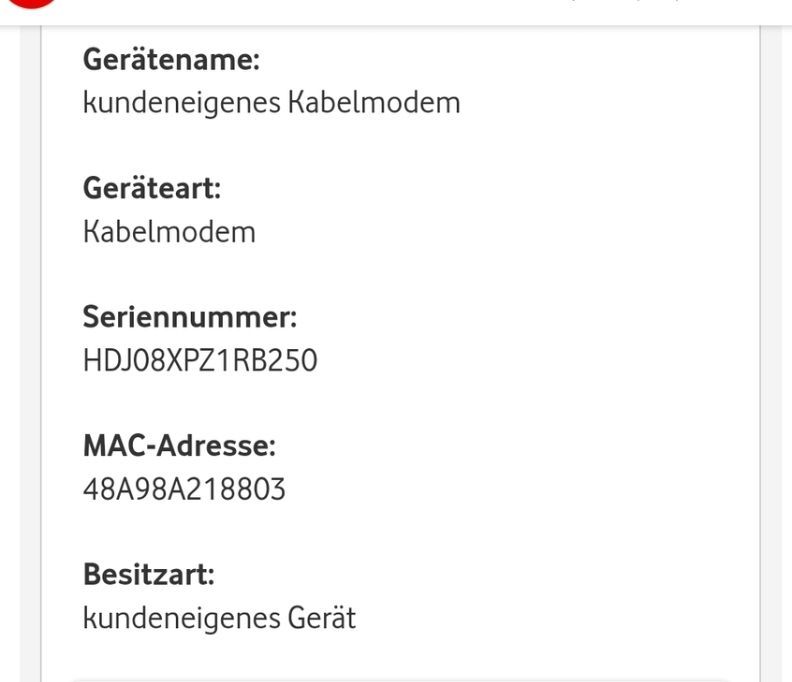Click the Geräteart label
Image resolution: width=792 pixels, height=682 pixels.
coord(151,189)
